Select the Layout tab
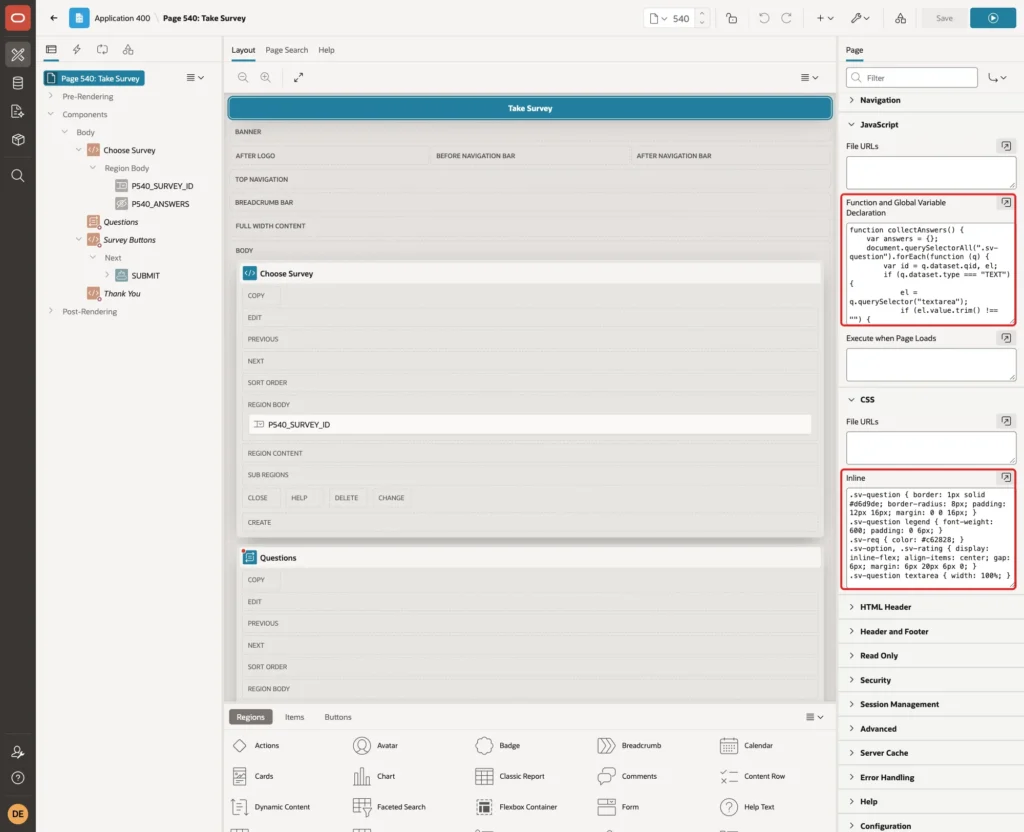The width and height of the screenshot is (1024, 832). [243, 50]
